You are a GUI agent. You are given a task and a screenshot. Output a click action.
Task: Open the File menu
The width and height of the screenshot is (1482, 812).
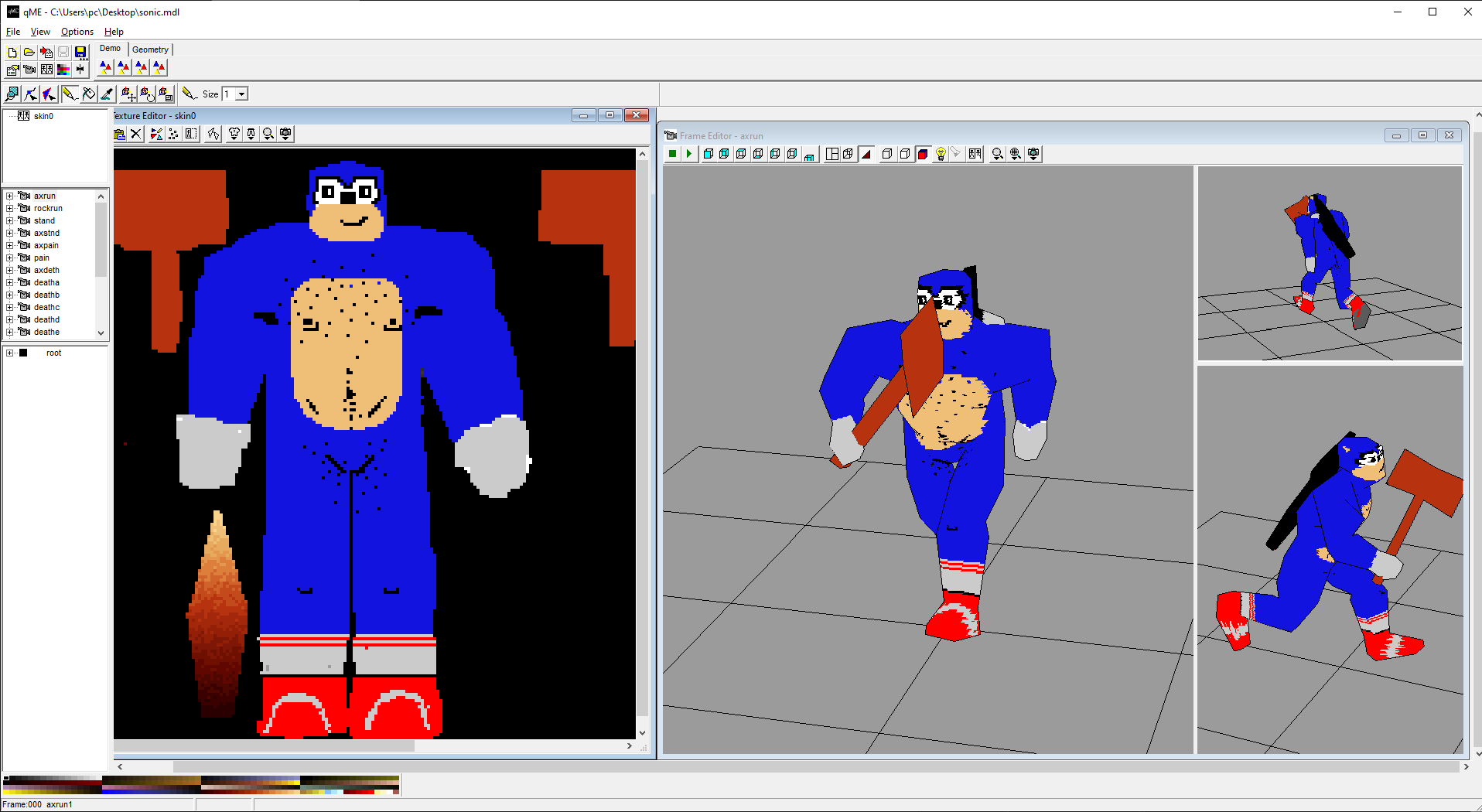click(x=13, y=32)
